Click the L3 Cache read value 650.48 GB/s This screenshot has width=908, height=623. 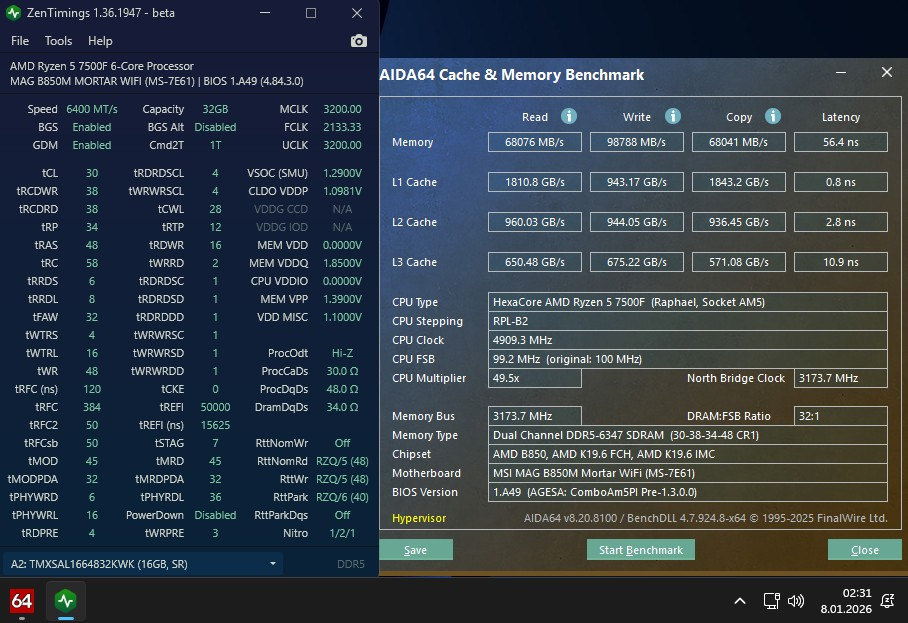pos(534,262)
